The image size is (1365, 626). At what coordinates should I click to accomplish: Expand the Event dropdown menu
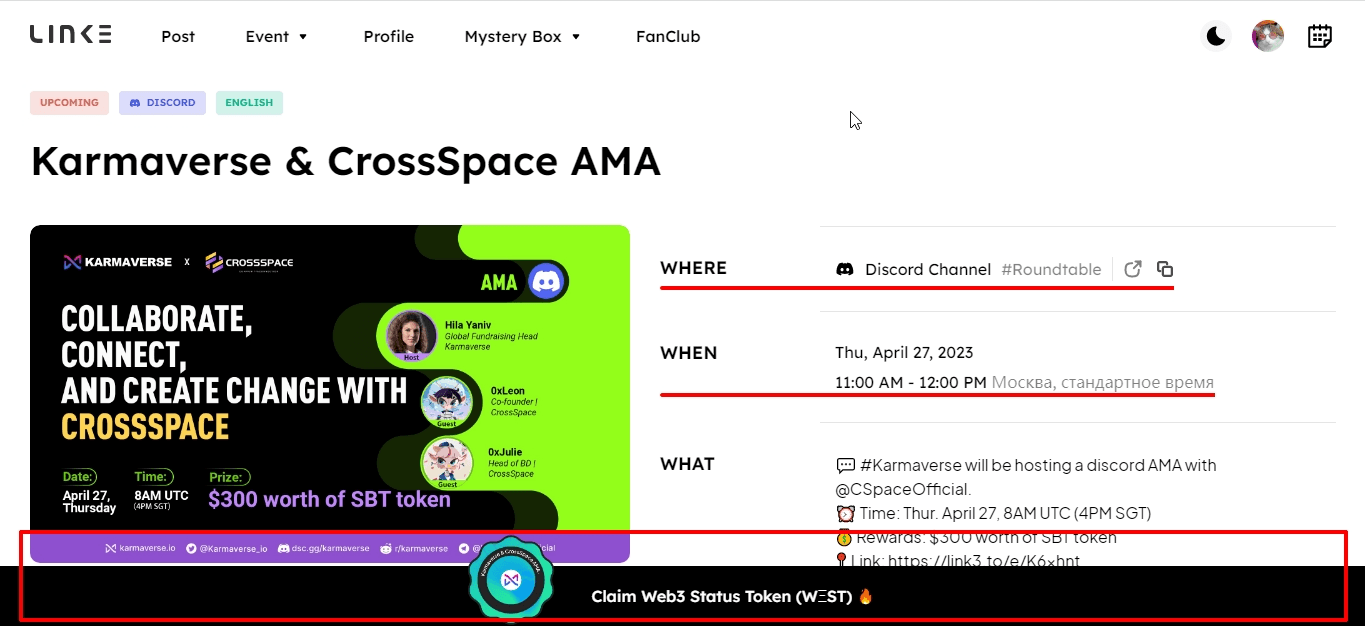277,37
